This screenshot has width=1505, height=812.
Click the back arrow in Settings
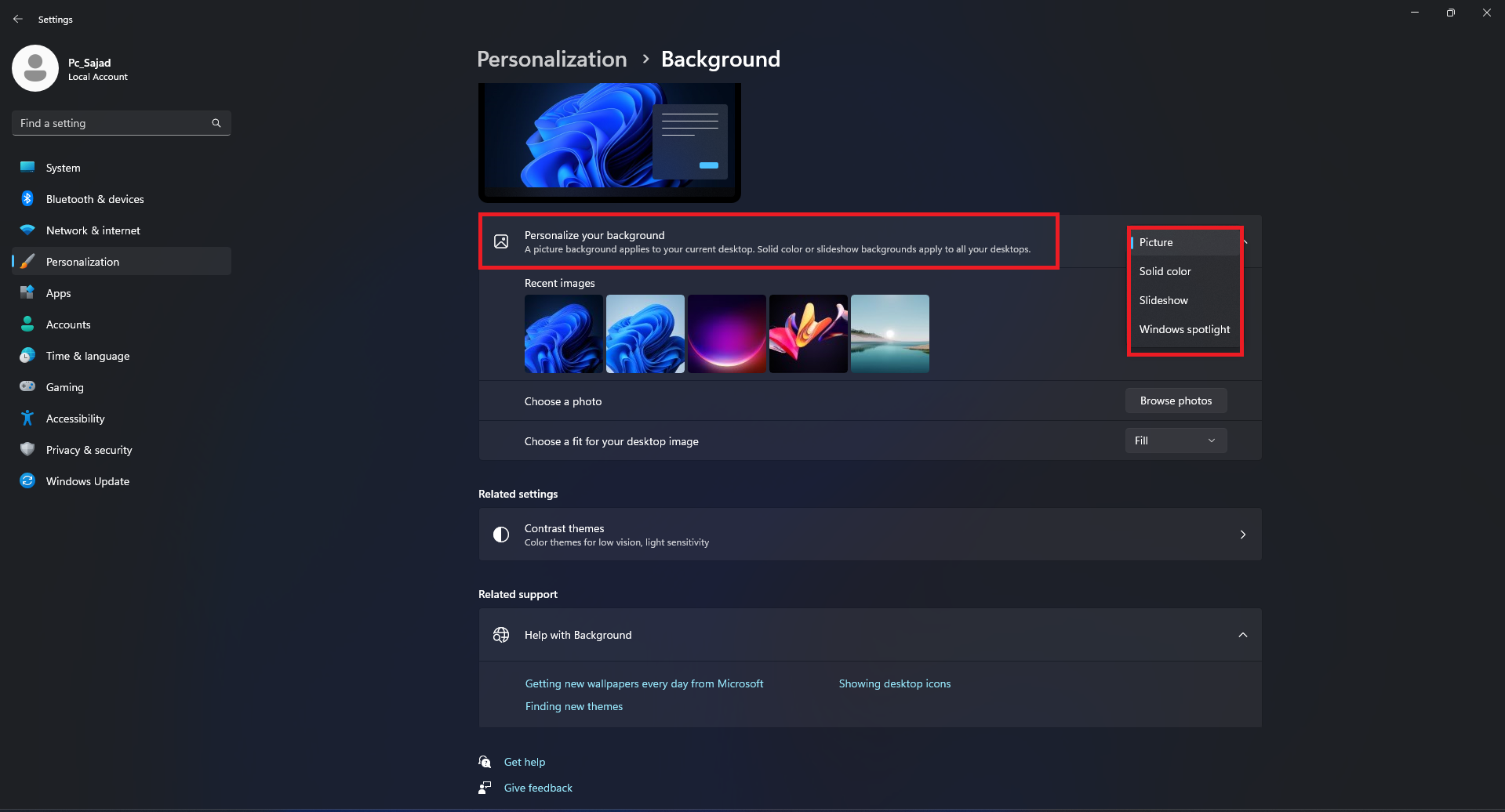coord(17,19)
